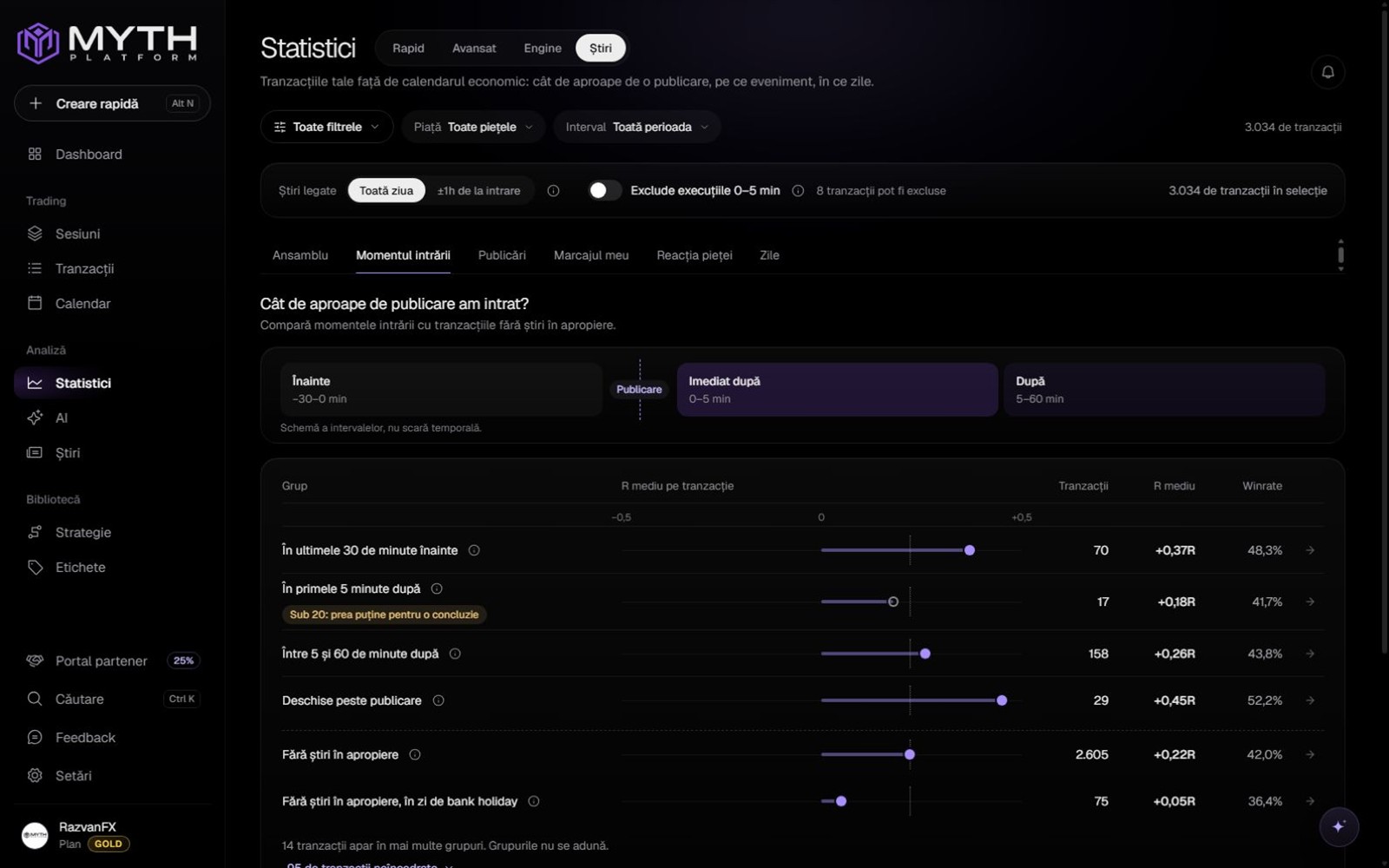1389x868 pixels.
Task: Switch statistics mode to Engine
Action: coord(543,49)
